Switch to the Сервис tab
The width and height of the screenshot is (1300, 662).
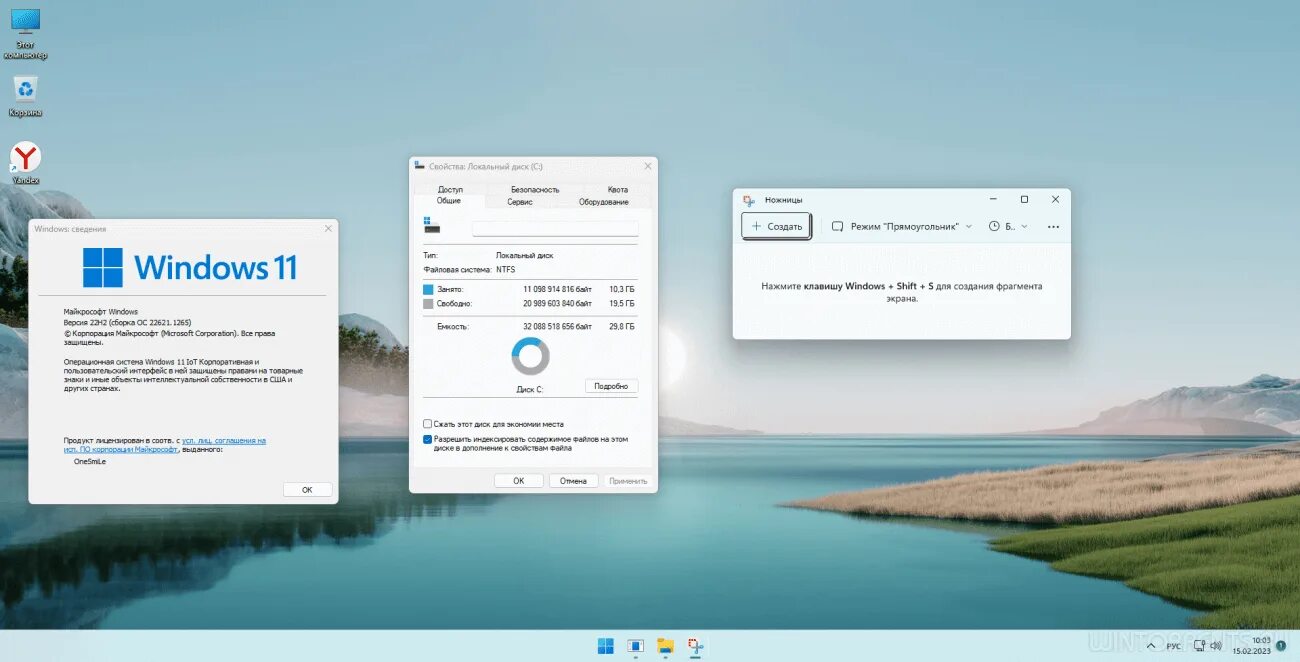(520, 202)
